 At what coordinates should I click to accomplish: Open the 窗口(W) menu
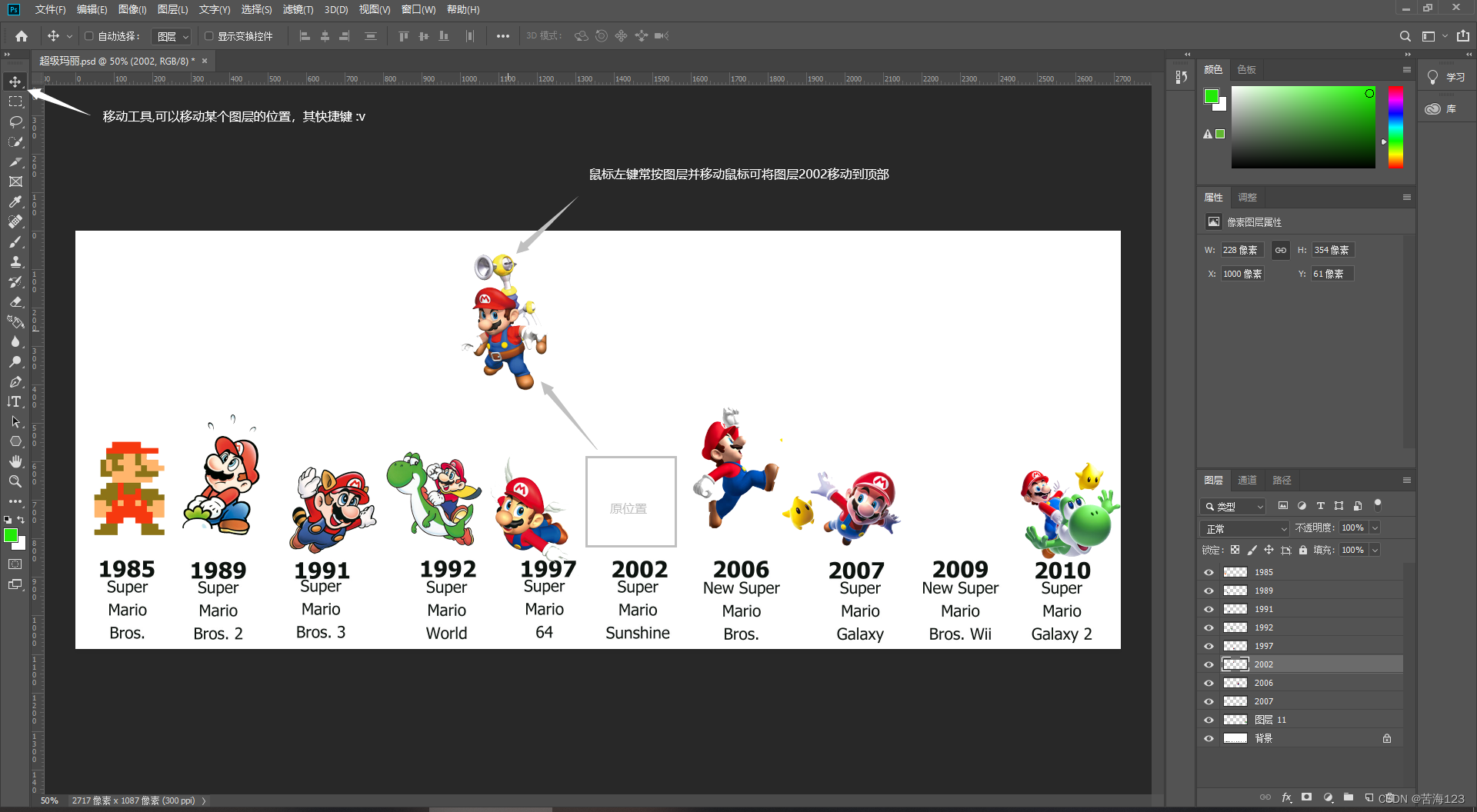418,9
